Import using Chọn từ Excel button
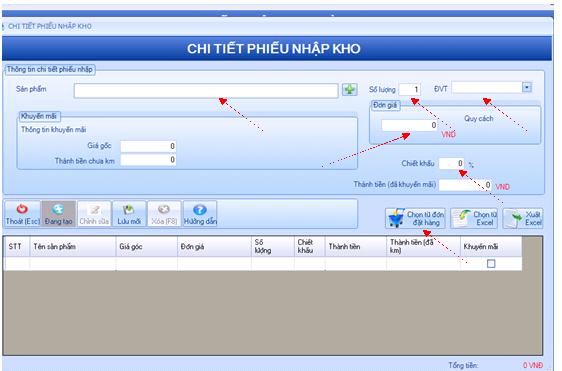The width and height of the screenshot is (562, 371). click(x=474, y=218)
